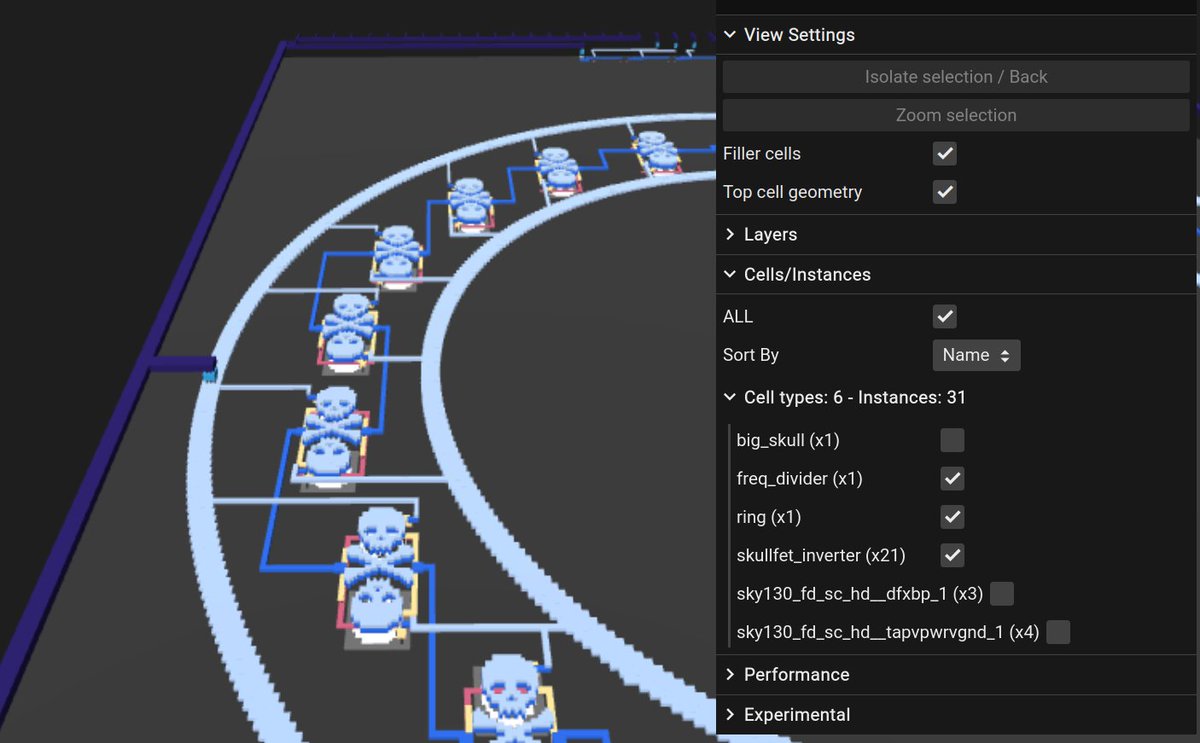Click the Zoom selection button

click(x=956, y=115)
